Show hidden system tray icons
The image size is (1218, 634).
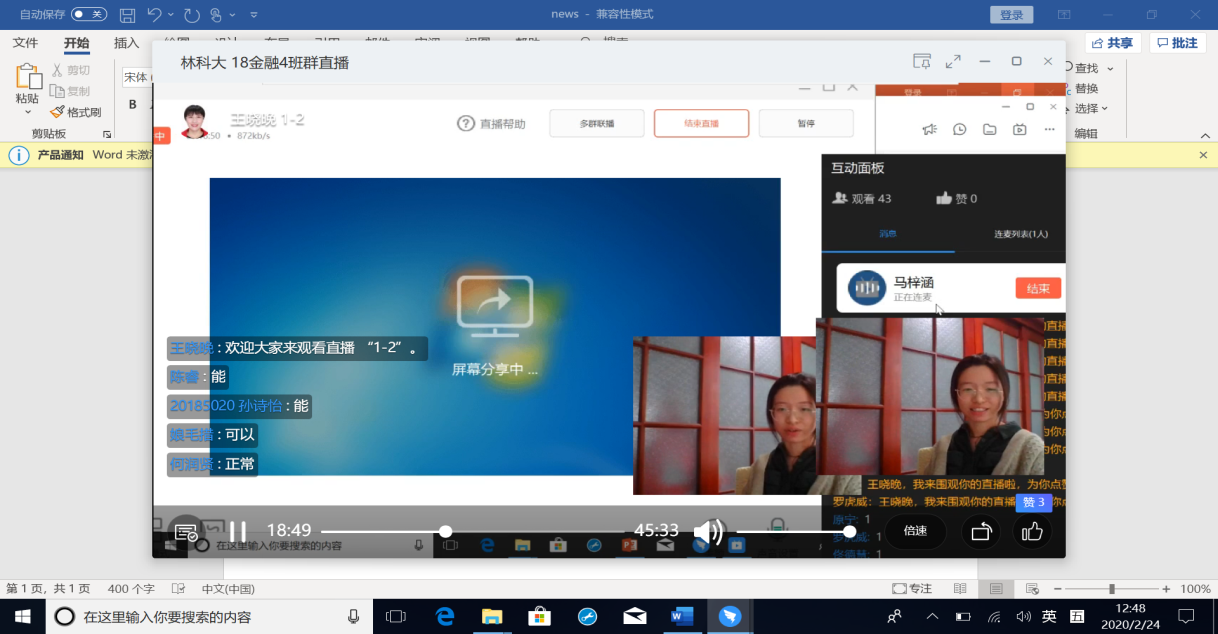coord(932,616)
